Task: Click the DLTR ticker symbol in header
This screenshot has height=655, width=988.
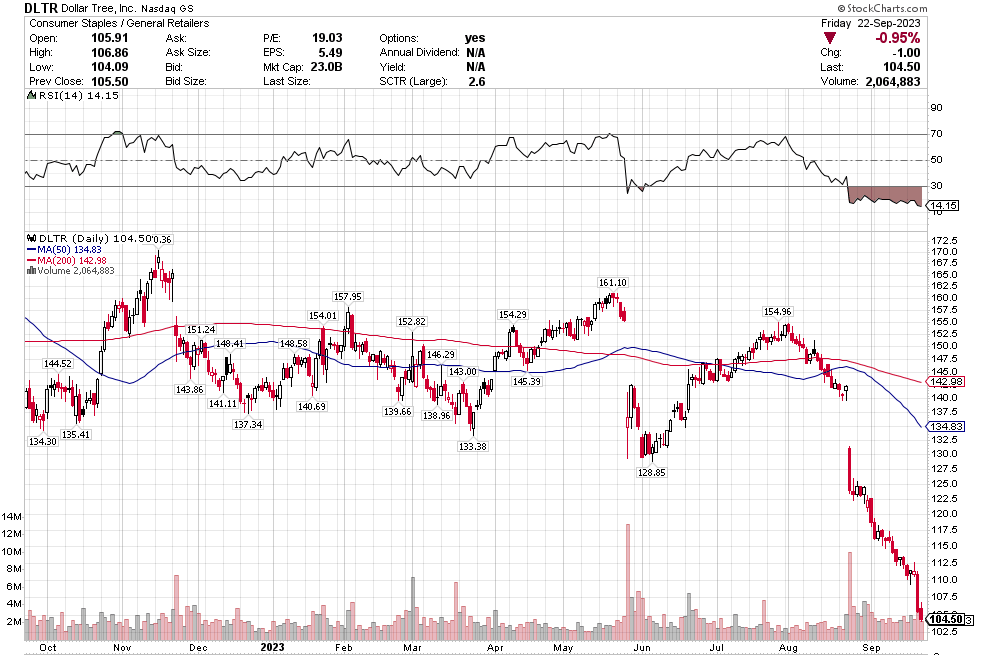Action: click(42, 7)
